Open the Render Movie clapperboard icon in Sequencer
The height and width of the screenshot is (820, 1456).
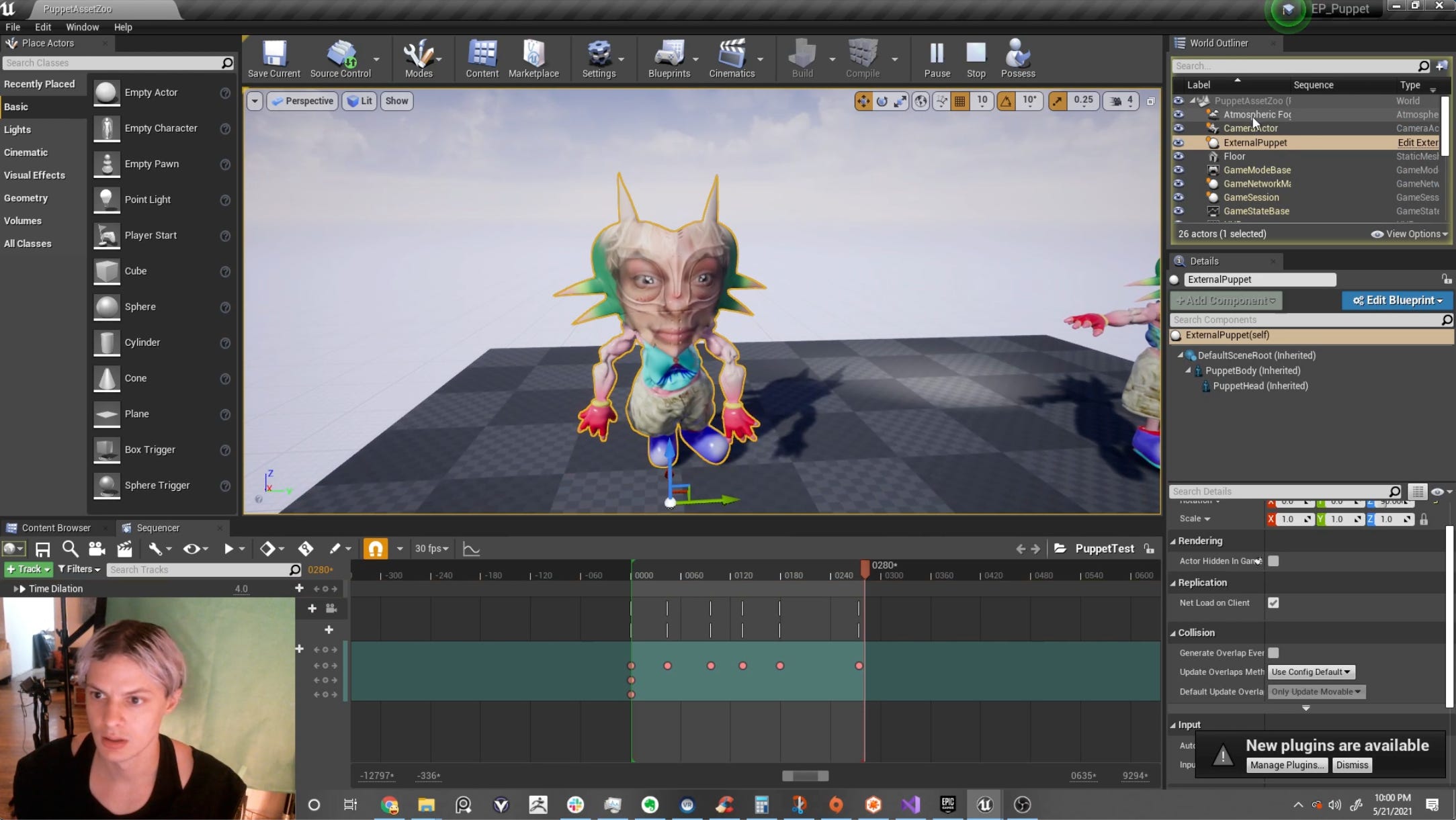124,549
